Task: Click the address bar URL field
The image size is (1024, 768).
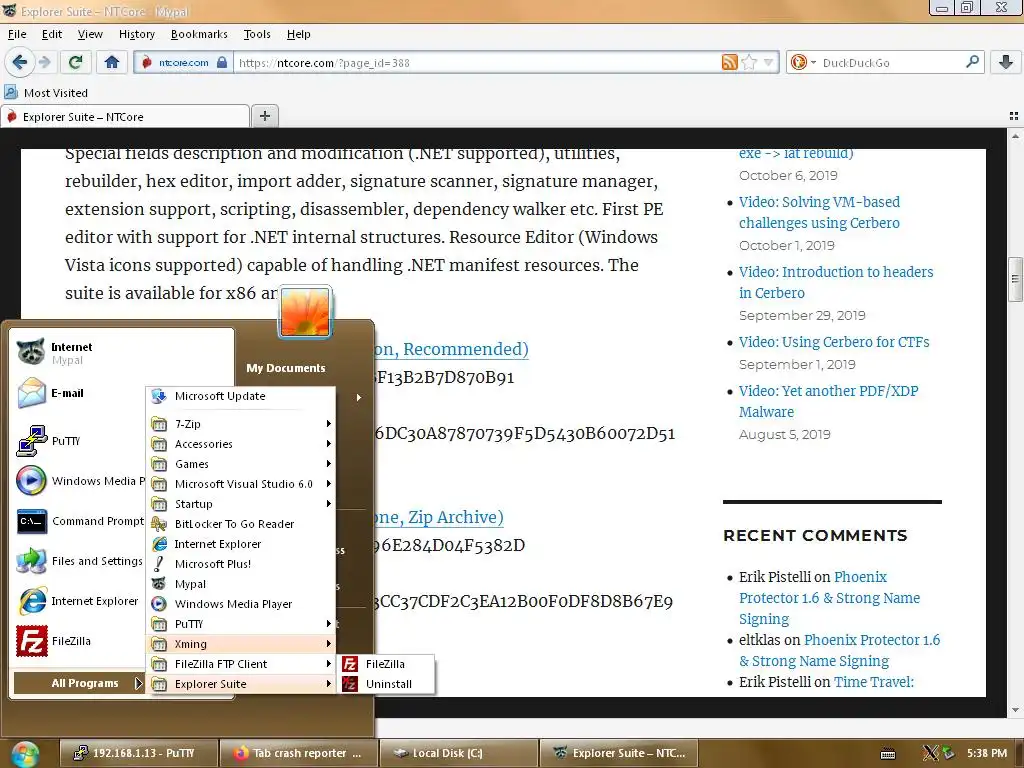Action: point(477,63)
